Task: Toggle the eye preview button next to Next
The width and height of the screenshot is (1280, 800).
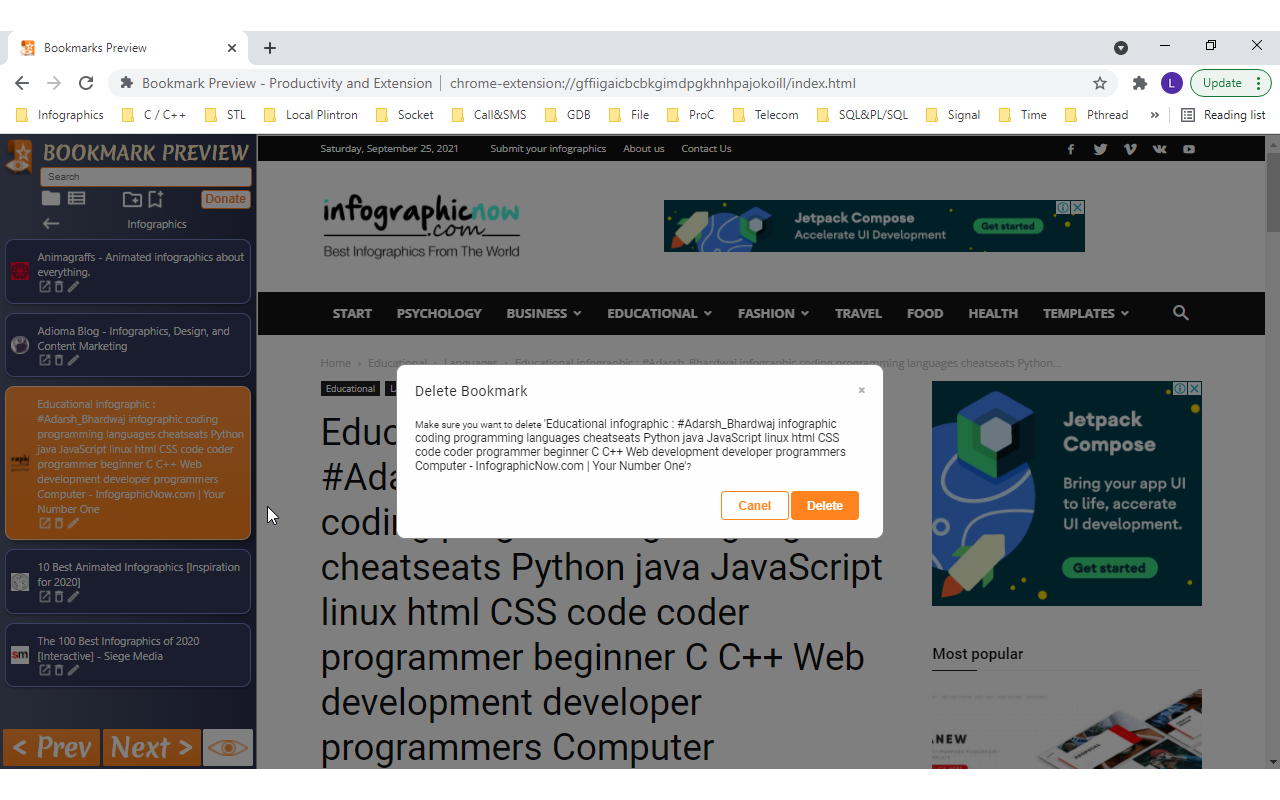Action: coord(227,747)
